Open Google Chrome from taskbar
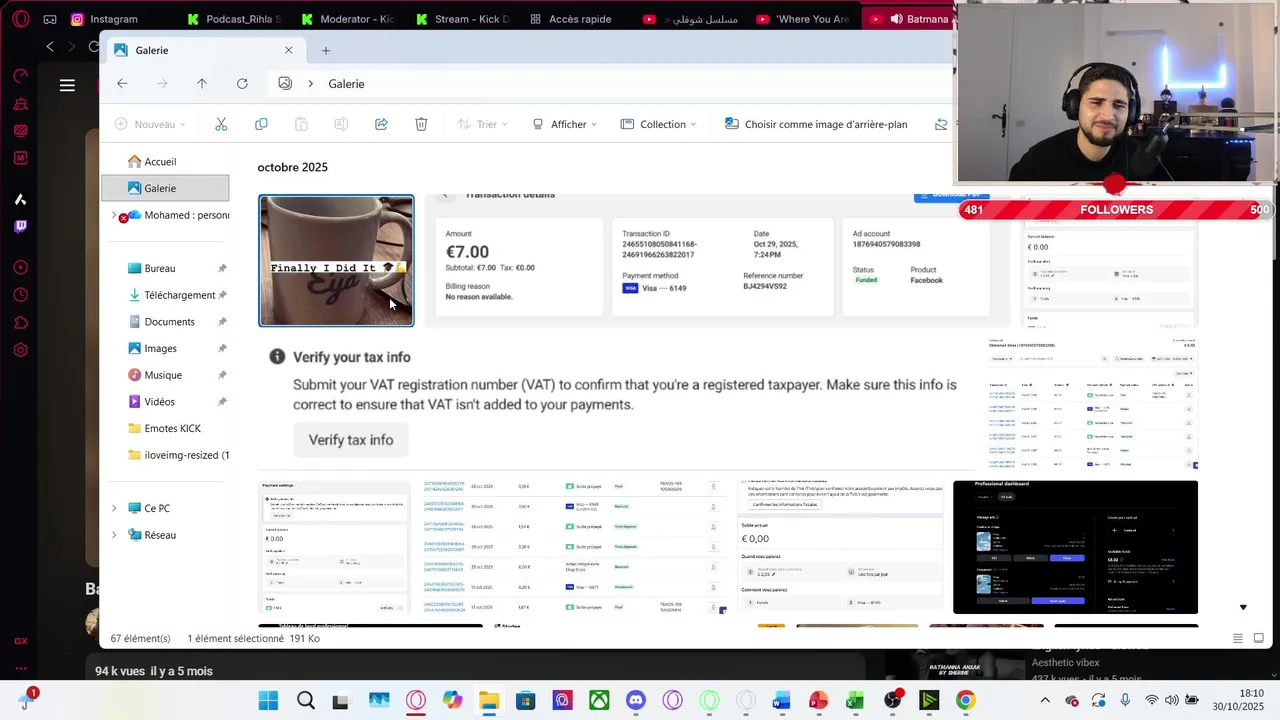Viewport: 1280px width, 720px height. [x=965, y=701]
